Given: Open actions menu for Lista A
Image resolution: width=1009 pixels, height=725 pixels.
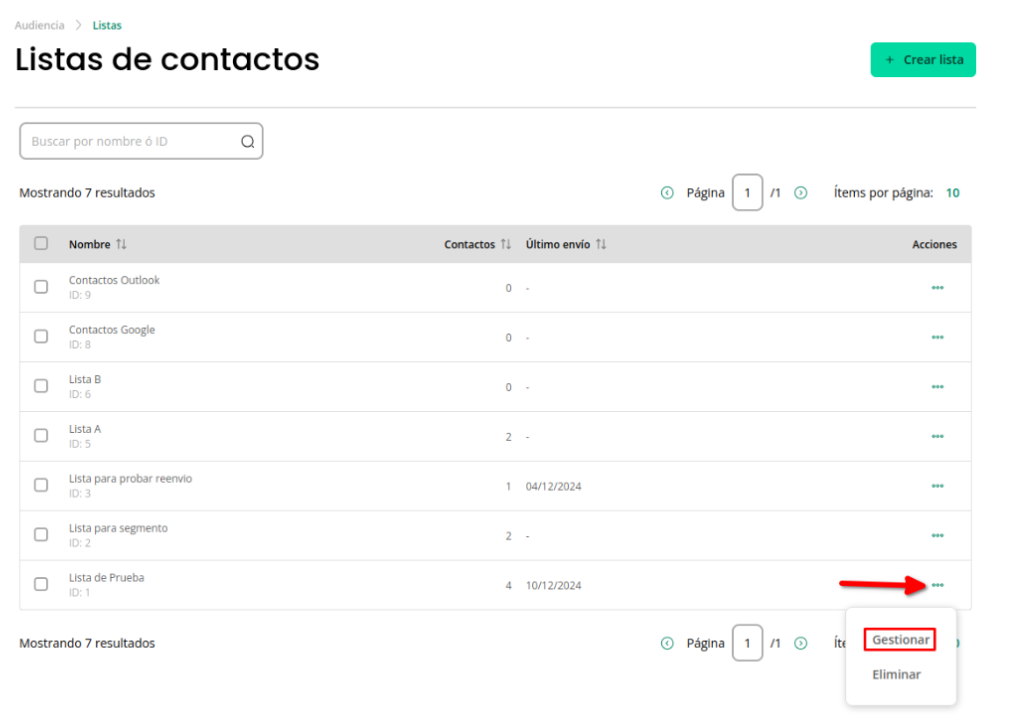Looking at the screenshot, I should pyautogui.click(x=938, y=436).
